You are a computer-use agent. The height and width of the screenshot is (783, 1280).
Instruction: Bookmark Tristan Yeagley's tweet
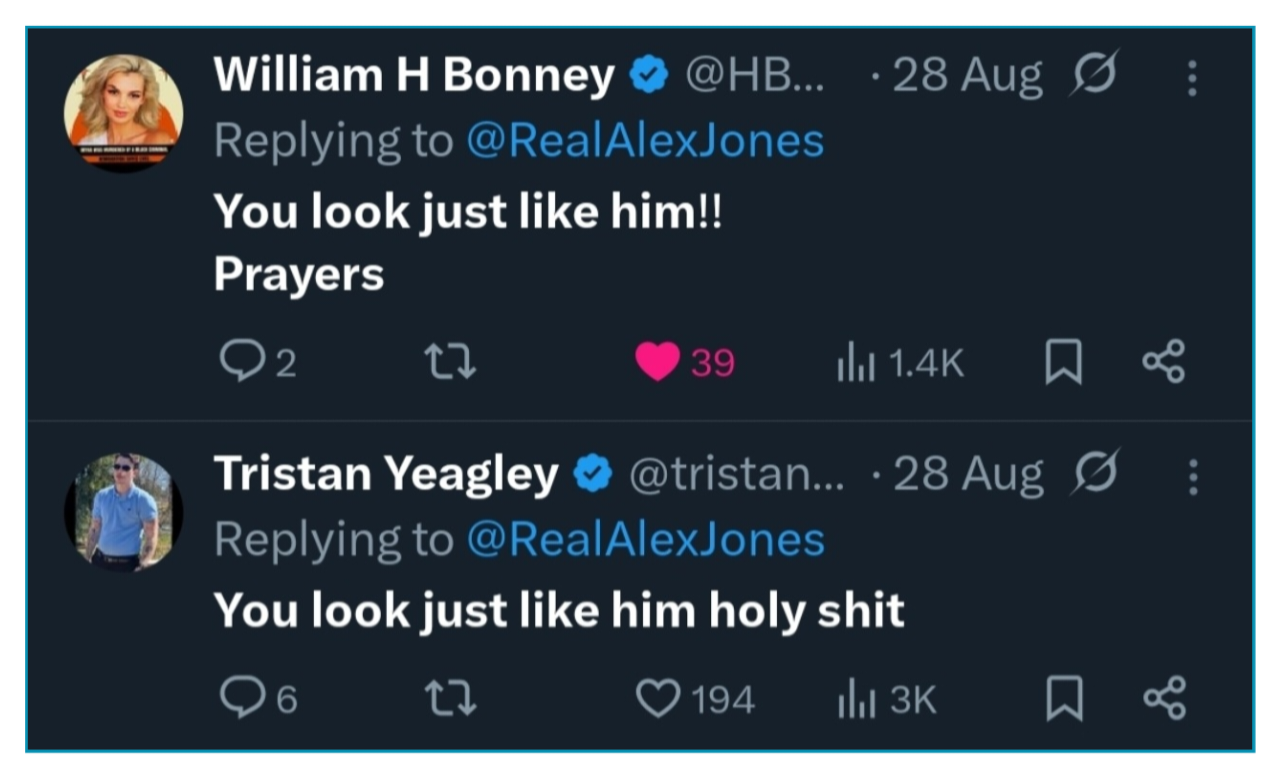[1063, 698]
